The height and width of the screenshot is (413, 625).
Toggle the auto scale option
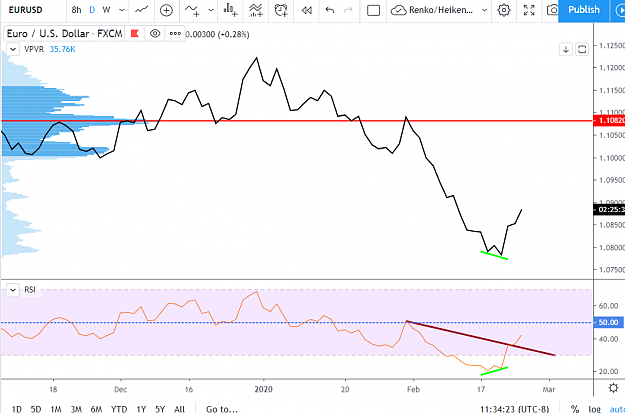(x=617, y=409)
